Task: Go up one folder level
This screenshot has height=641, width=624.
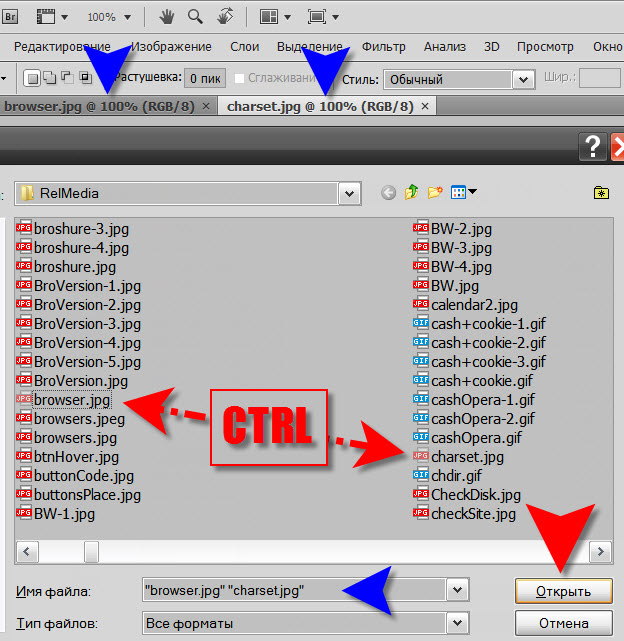Action: click(x=411, y=192)
